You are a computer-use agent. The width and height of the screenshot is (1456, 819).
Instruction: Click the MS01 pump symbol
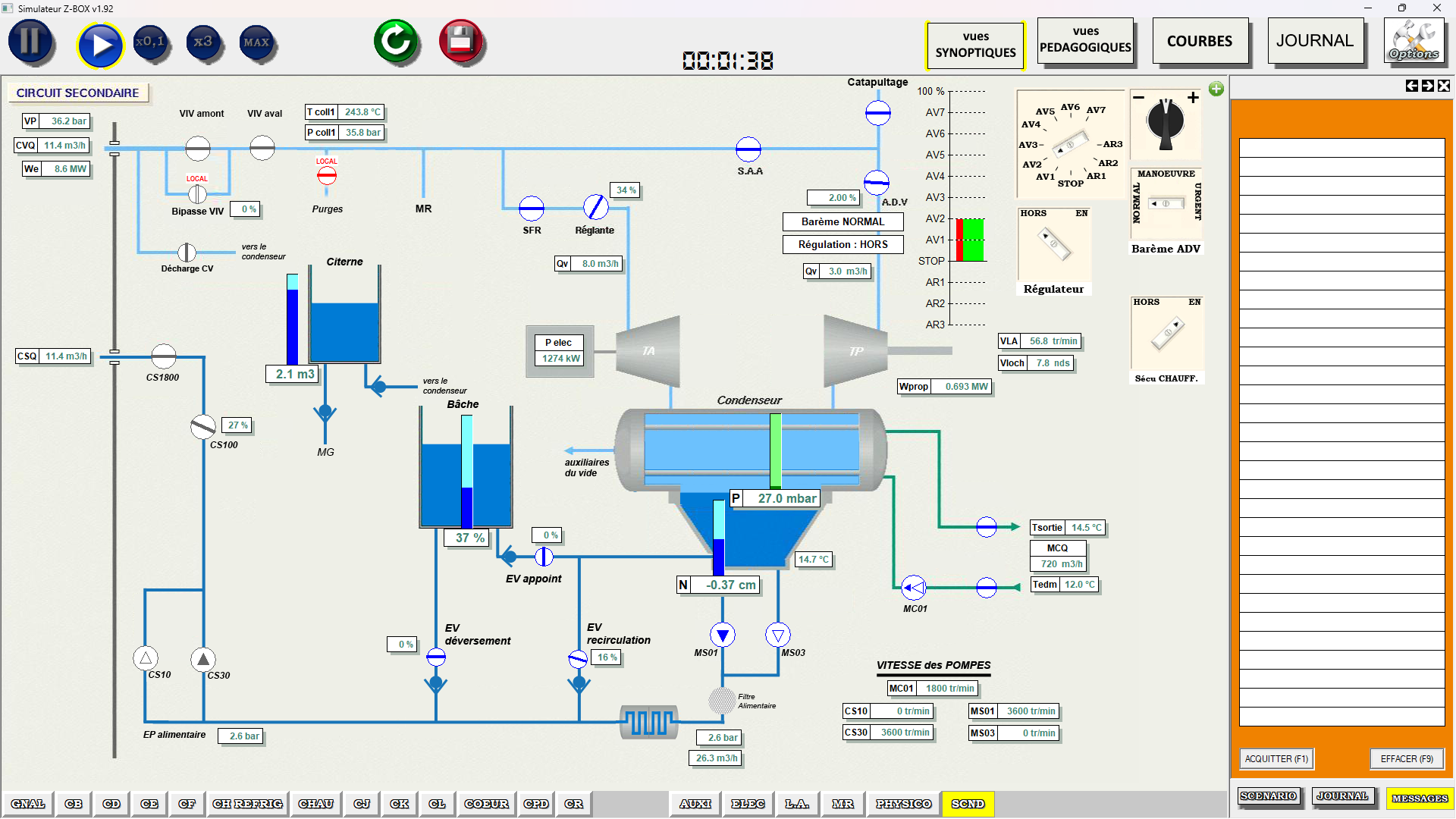[722, 635]
